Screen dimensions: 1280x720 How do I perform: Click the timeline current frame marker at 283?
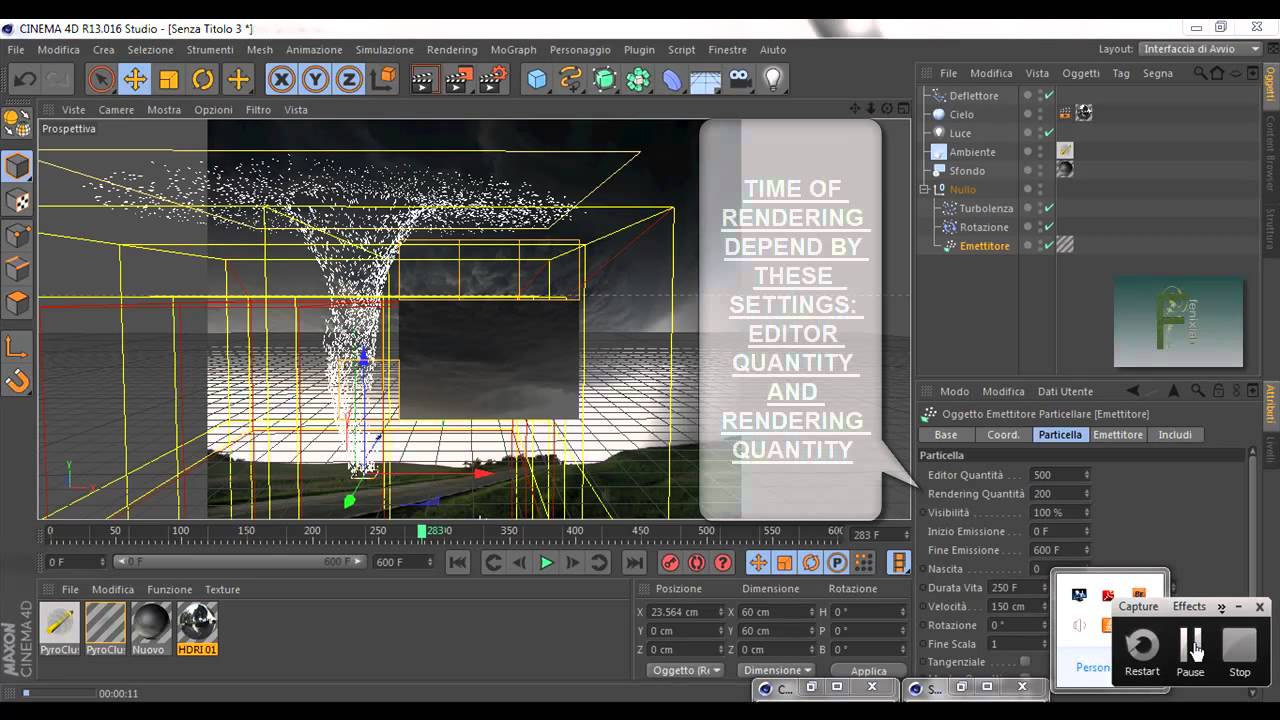coord(422,531)
